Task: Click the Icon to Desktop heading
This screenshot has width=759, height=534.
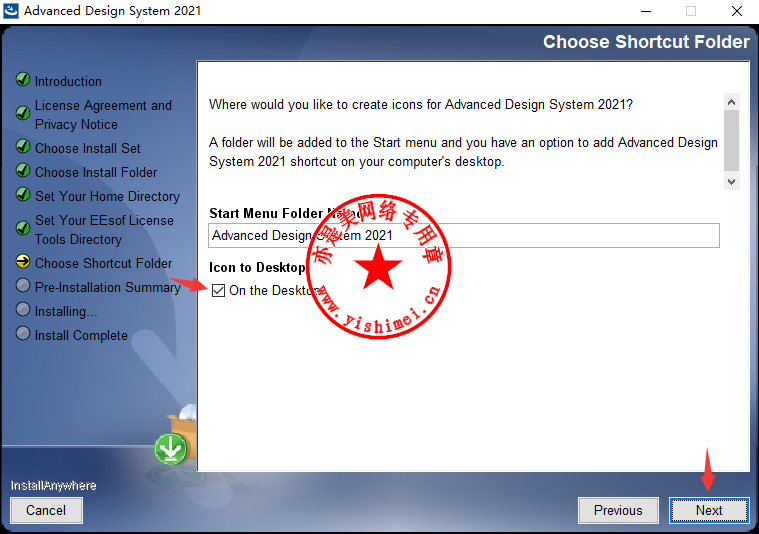Action: tap(257, 267)
